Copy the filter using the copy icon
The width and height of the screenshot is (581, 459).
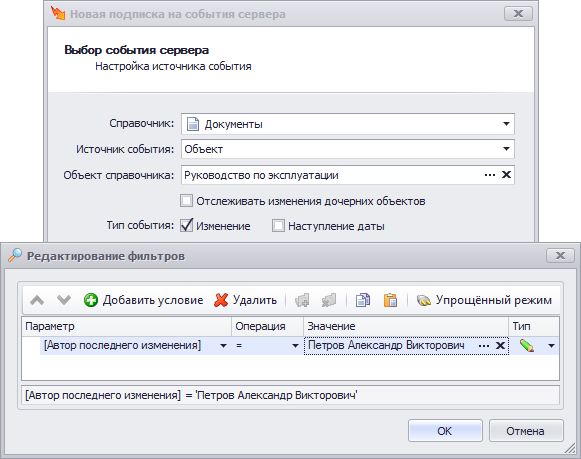pyautogui.click(x=363, y=300)
